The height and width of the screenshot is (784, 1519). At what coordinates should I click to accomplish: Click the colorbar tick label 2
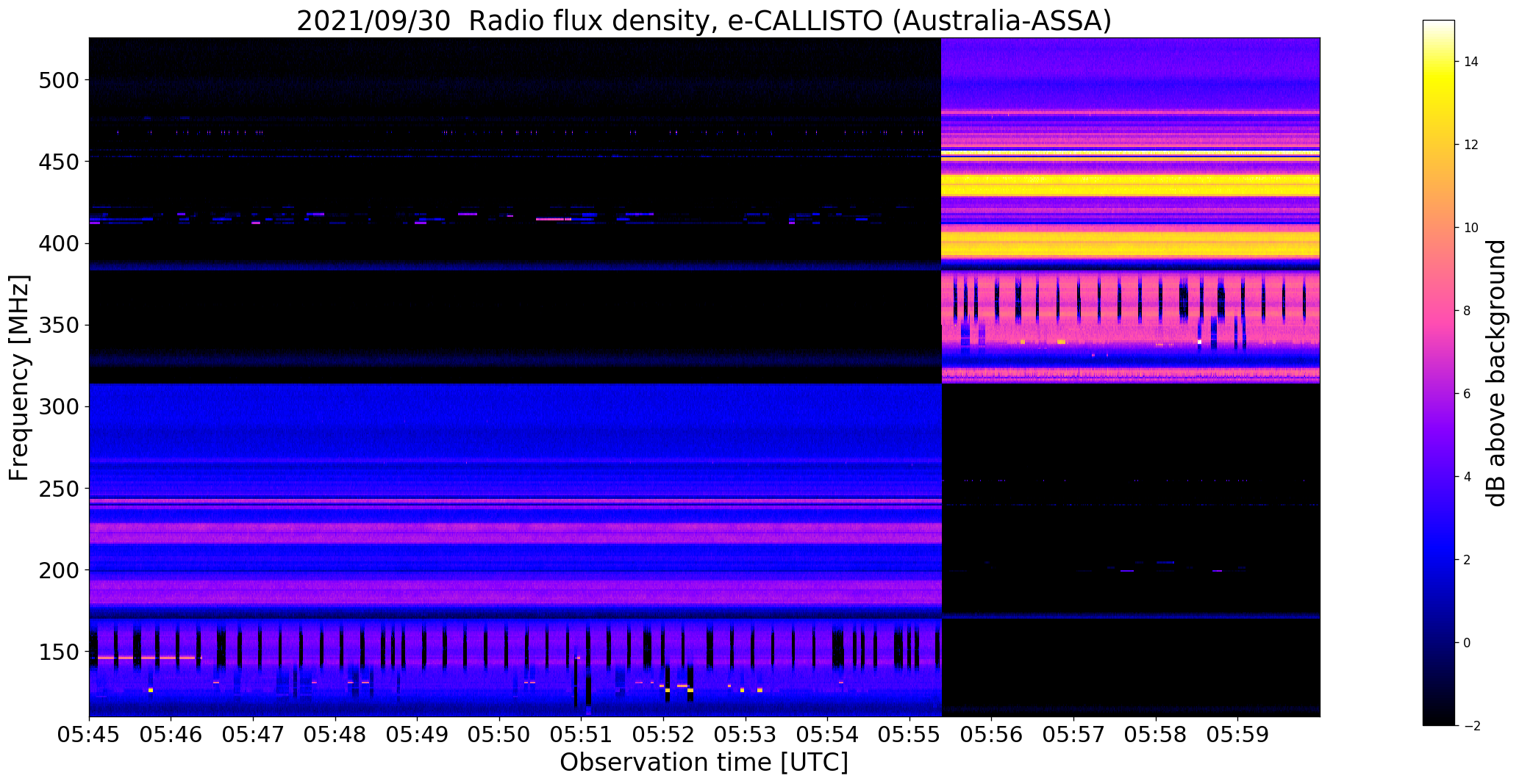click(1468, 560)
